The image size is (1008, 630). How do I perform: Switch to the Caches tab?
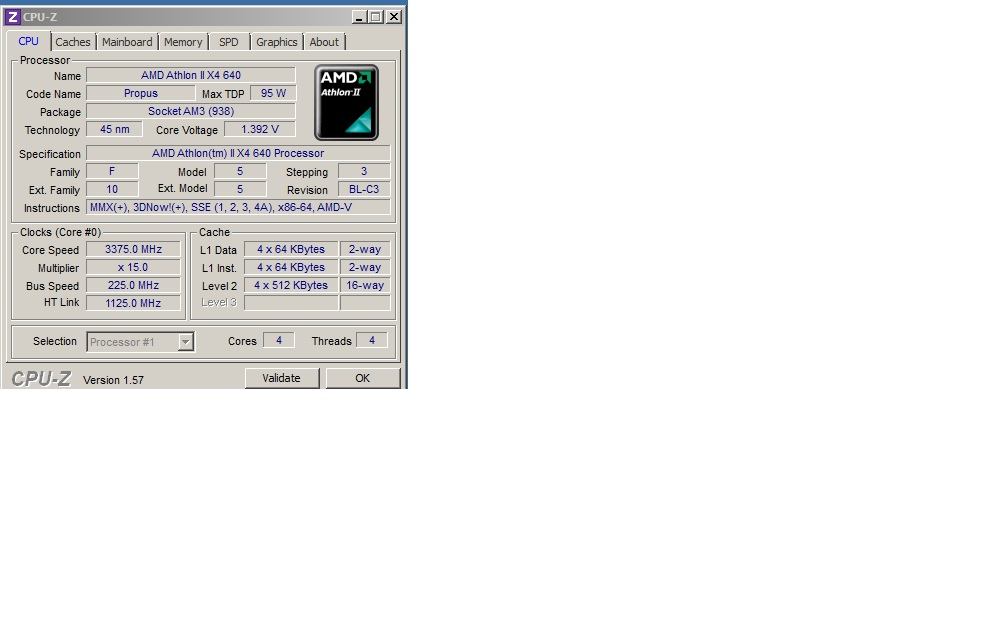pos(73,42)
